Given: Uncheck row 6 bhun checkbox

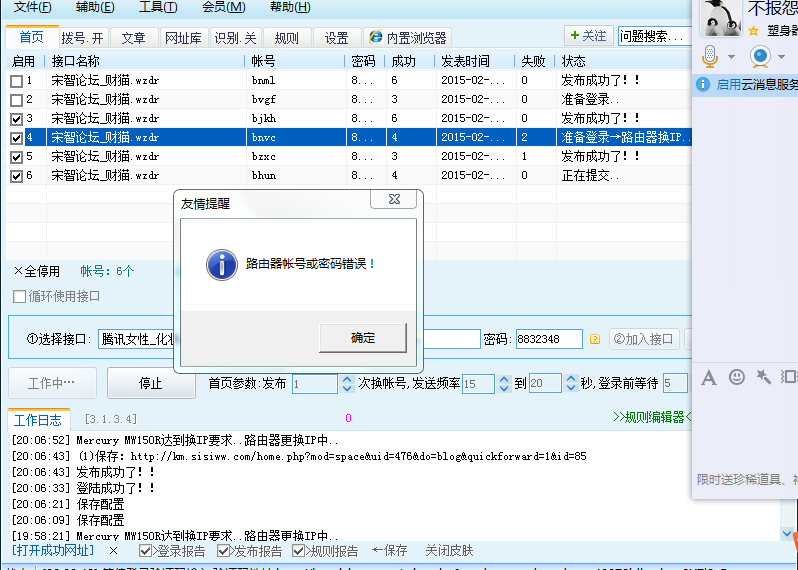Looking at the screenshot, I should (16, 176).
